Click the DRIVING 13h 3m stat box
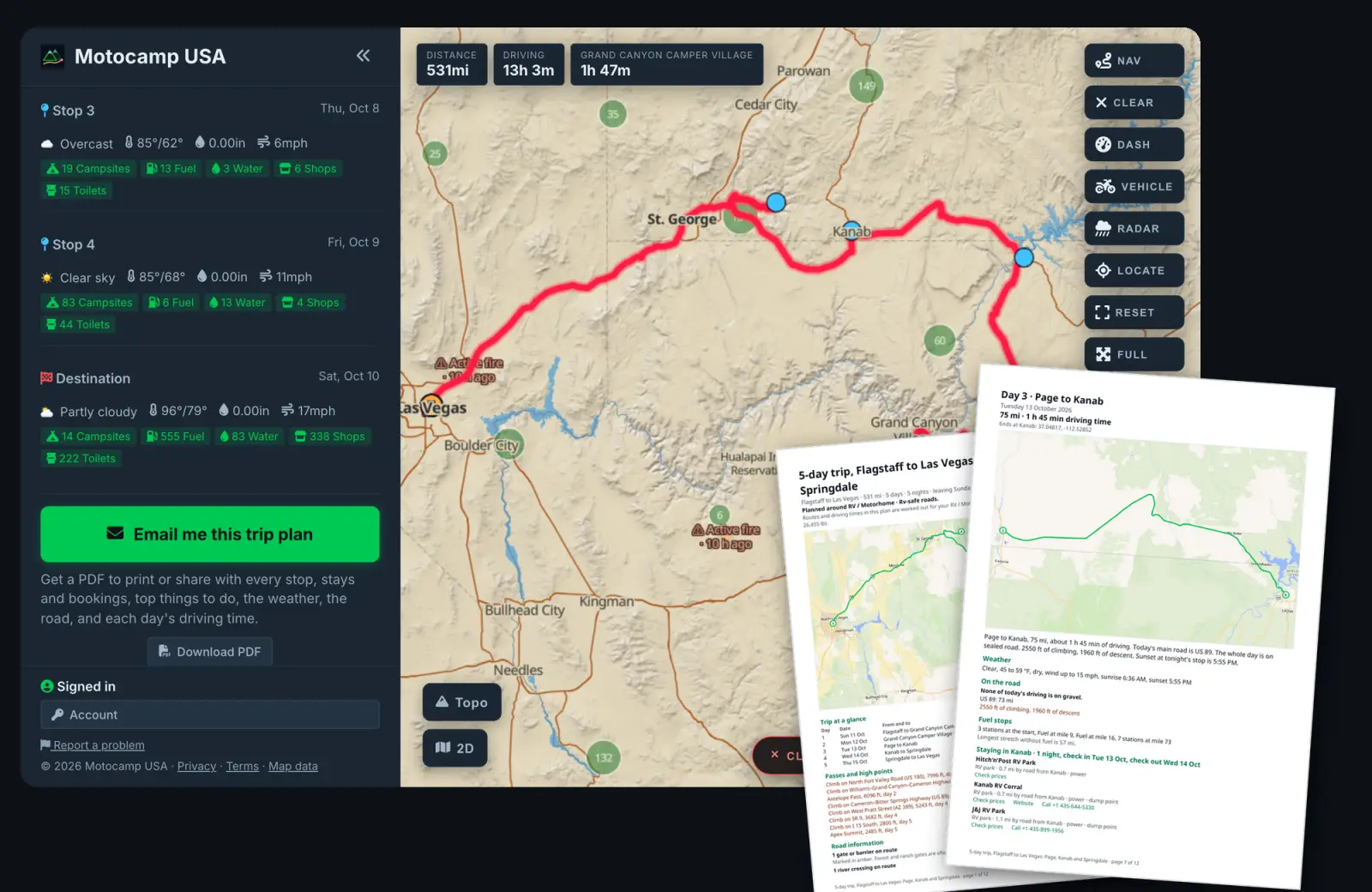The height and width of the screenshot is (892, 1372). tap(528, 64)
